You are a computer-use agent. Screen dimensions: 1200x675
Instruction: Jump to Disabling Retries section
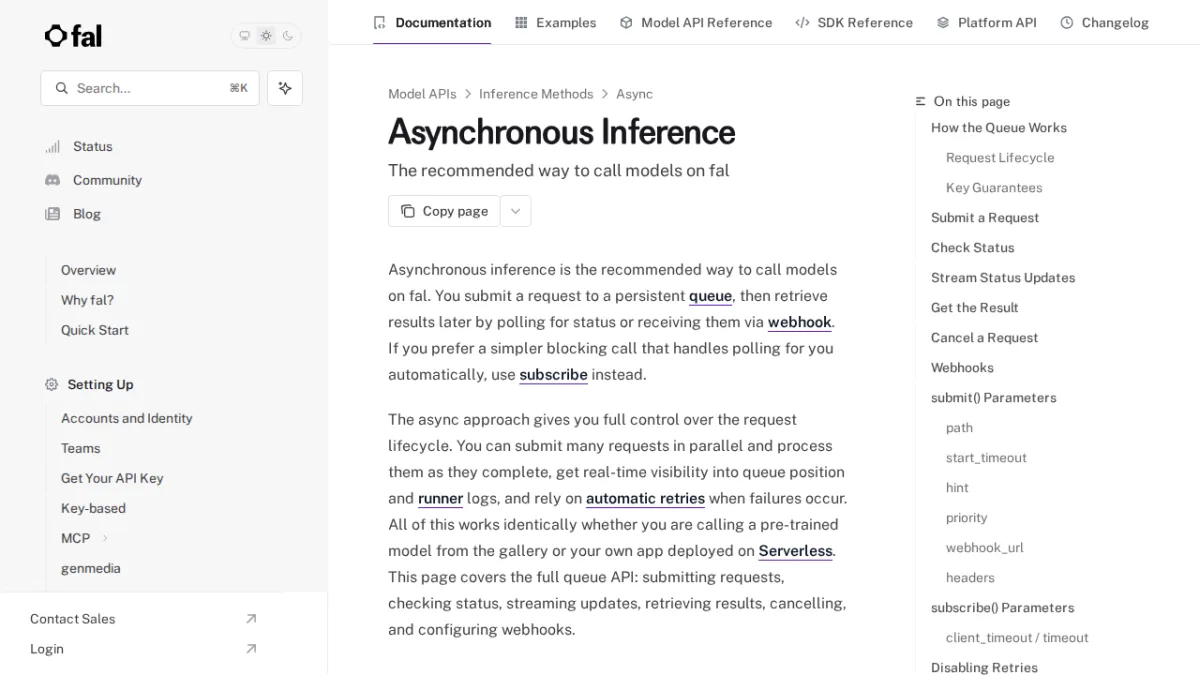click(984, 668)
